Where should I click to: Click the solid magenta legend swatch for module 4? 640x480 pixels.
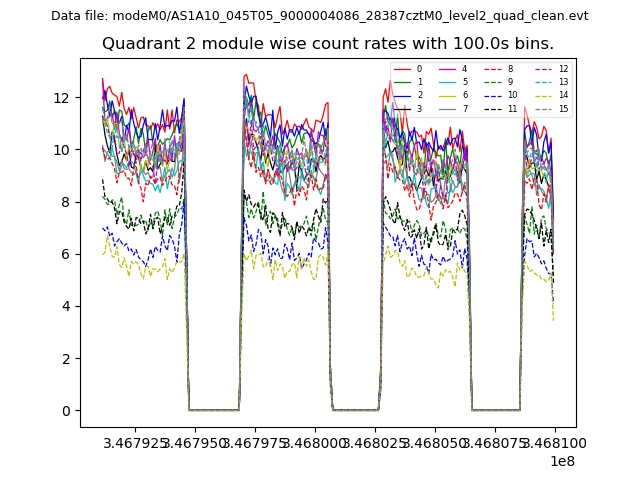pos(446,69)
